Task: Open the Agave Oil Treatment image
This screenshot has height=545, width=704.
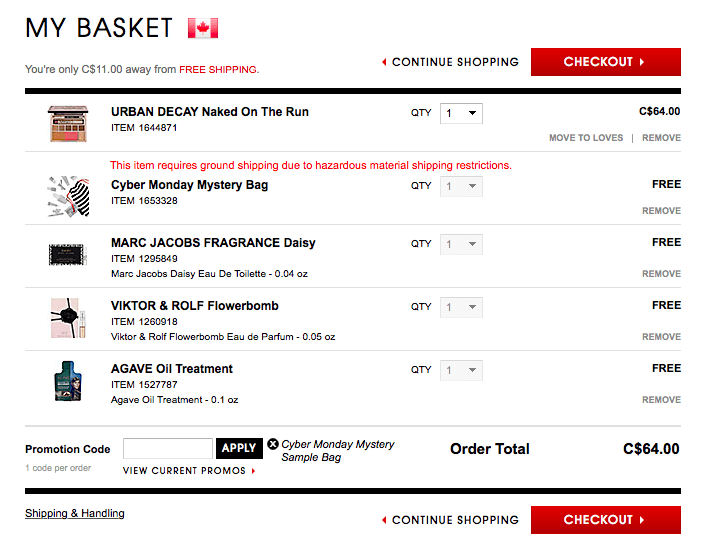Action: [x=68, y=381]
